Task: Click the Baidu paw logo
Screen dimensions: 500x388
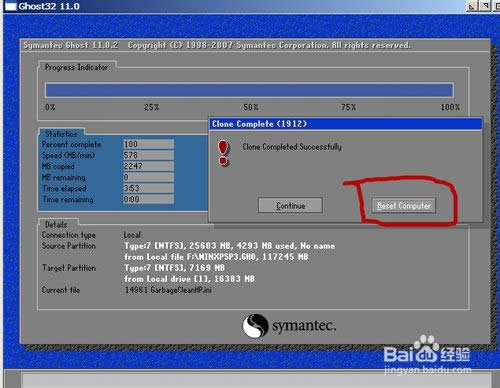Action: tap(426, 349)
